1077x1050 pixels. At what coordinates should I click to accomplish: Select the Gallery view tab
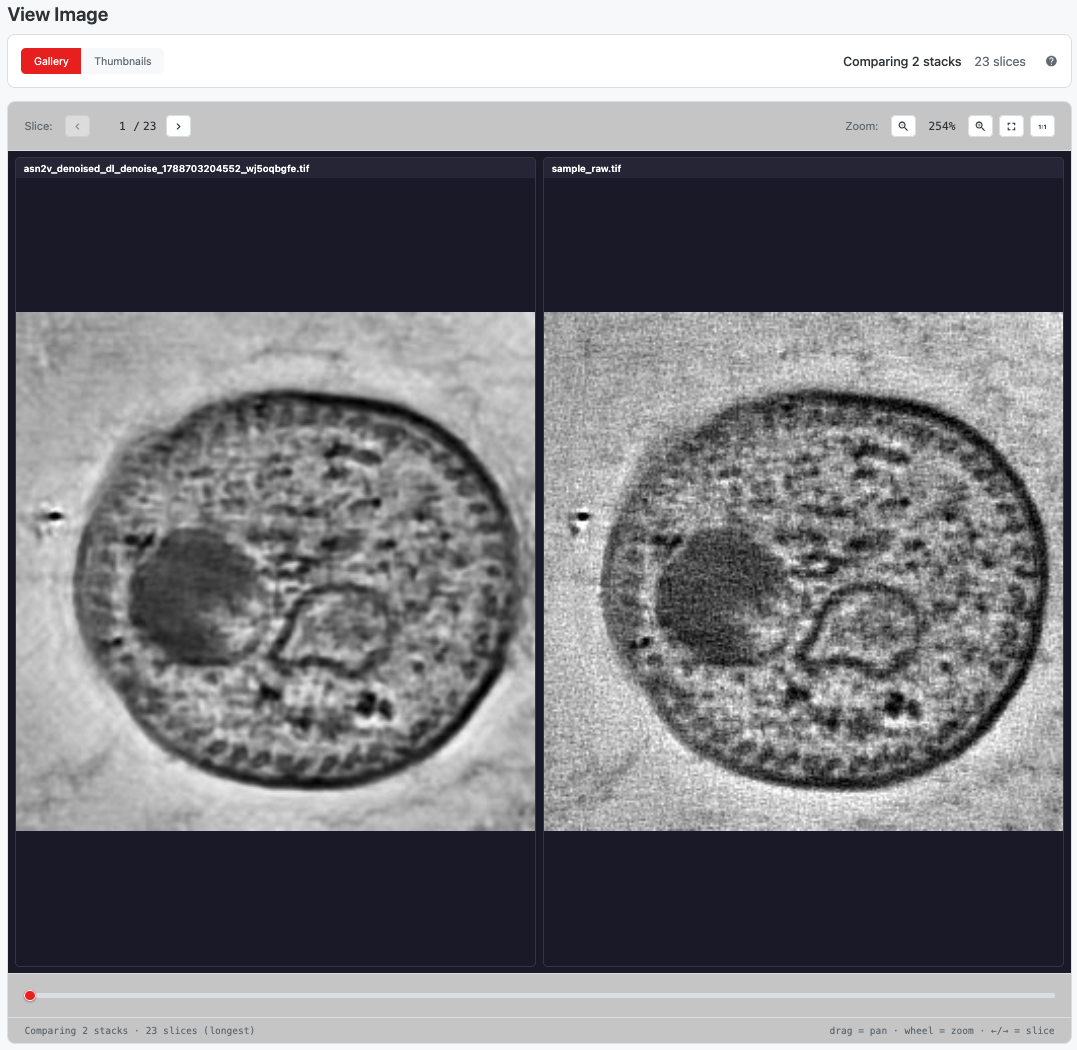51,61
